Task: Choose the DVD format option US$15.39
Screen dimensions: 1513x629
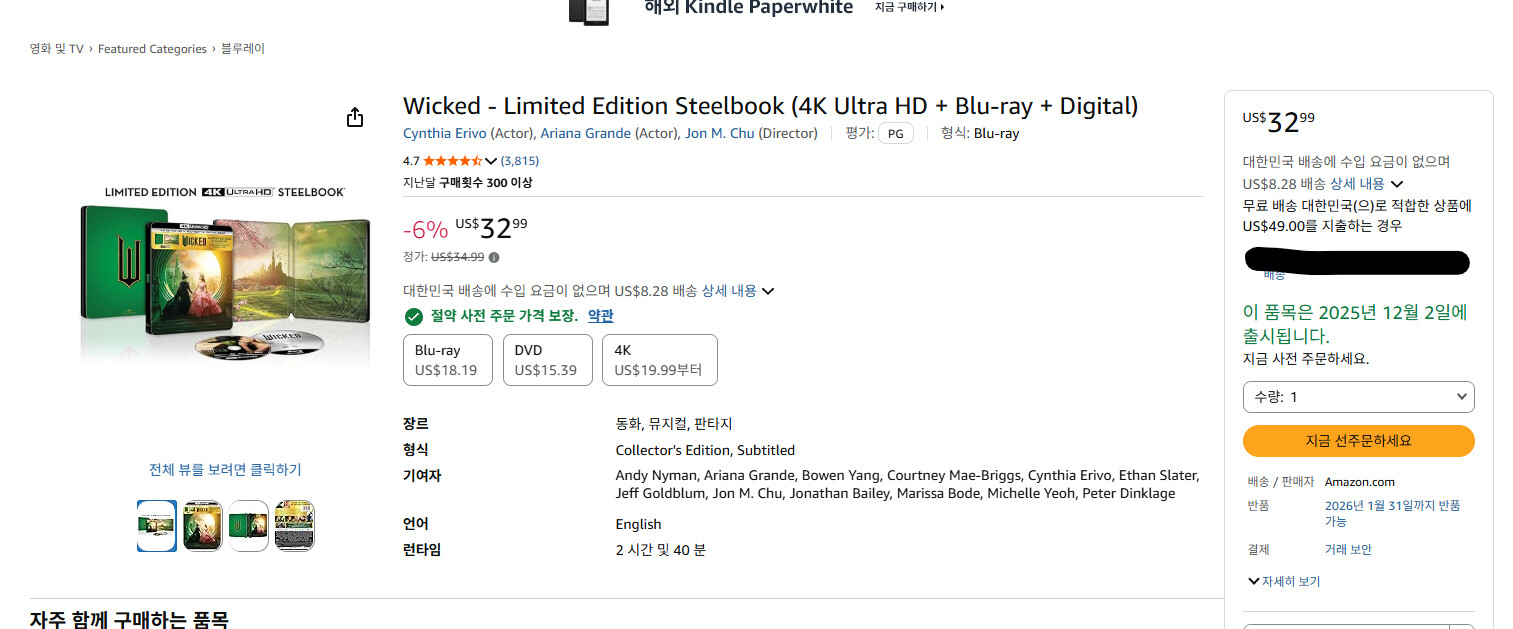Action: (x=546, y=360)
